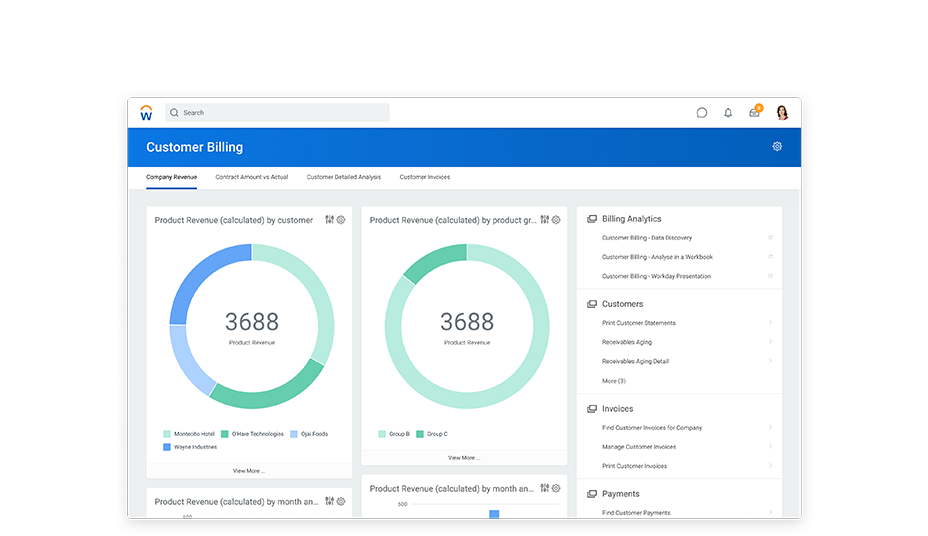
Task: Switch to Customer Invoices tab
Action: (x=425, y=177)
